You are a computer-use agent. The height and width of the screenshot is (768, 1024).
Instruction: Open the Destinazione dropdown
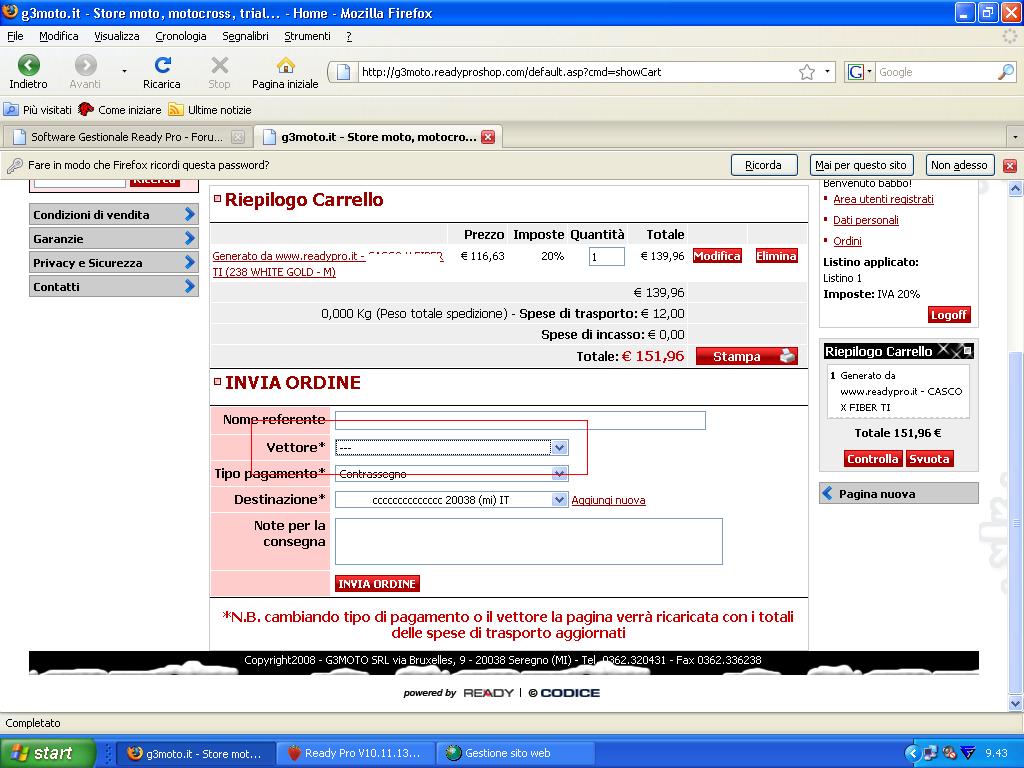(x=452, y=500)
